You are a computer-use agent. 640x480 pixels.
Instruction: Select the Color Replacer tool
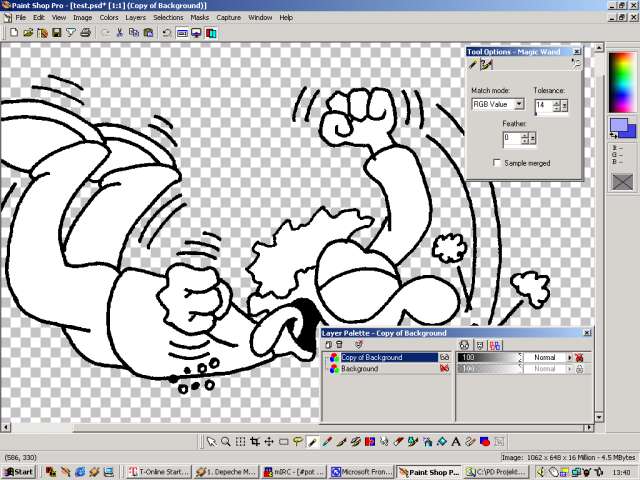370,442
